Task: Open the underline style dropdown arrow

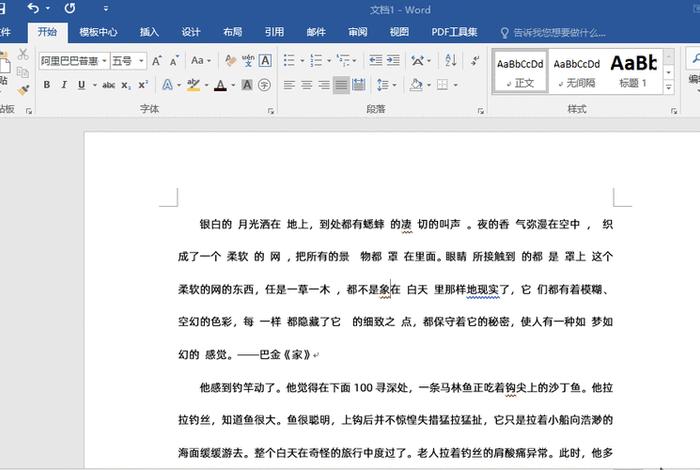Action: 95,85
